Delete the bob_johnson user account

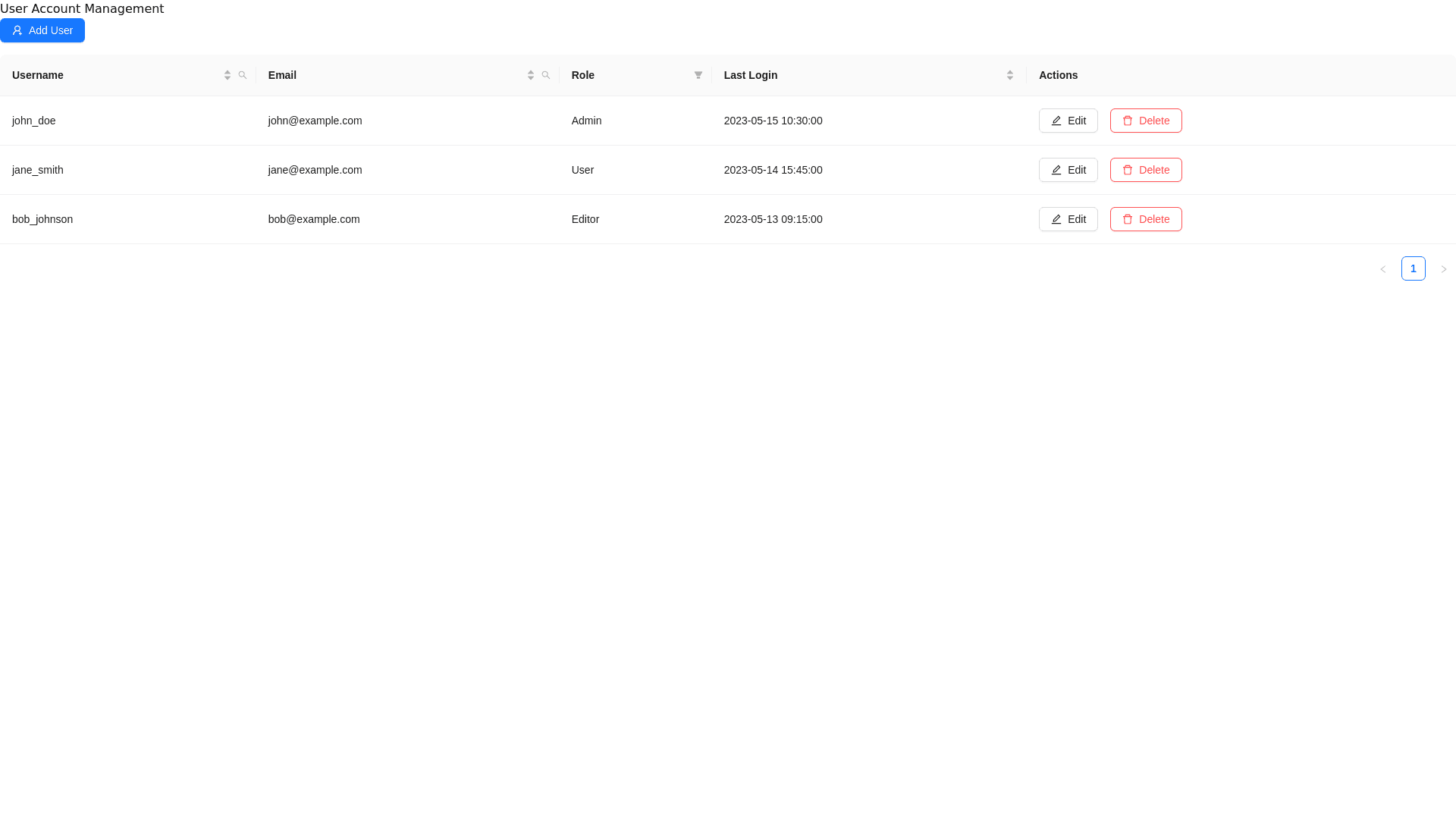tap(1146, 219)
